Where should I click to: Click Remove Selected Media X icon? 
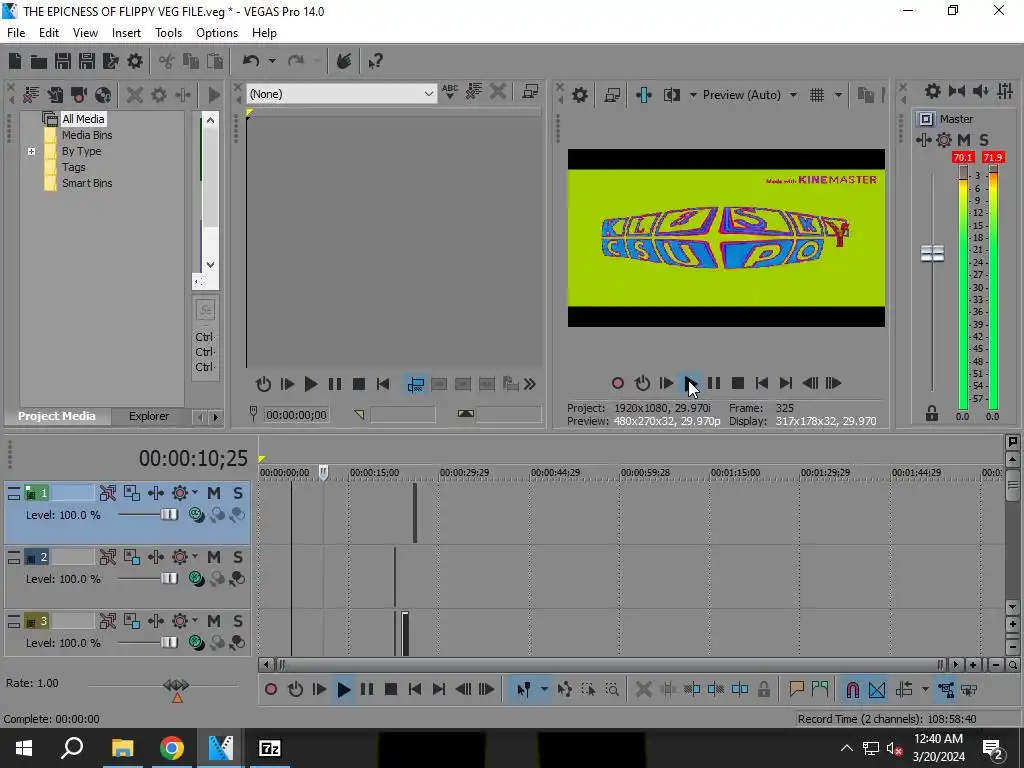(135, 95)
